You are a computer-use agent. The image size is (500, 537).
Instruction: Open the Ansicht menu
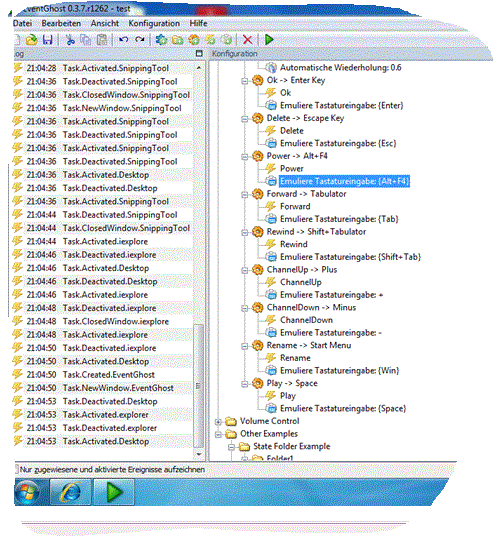coord(104,24)
